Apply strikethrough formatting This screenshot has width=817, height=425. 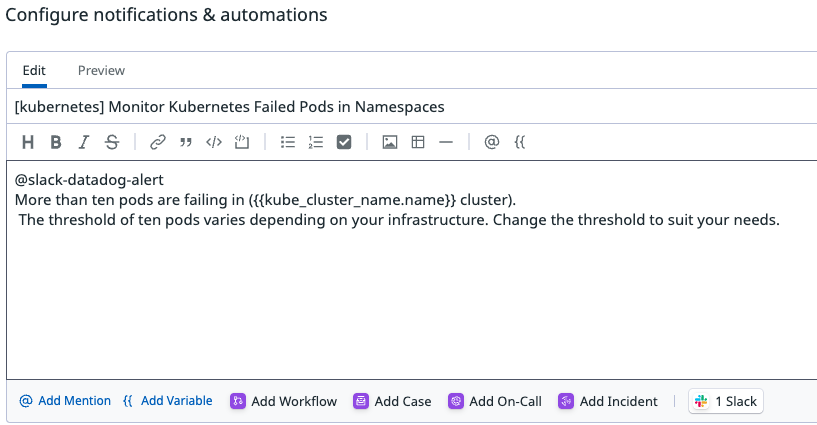tap(112, 142)
